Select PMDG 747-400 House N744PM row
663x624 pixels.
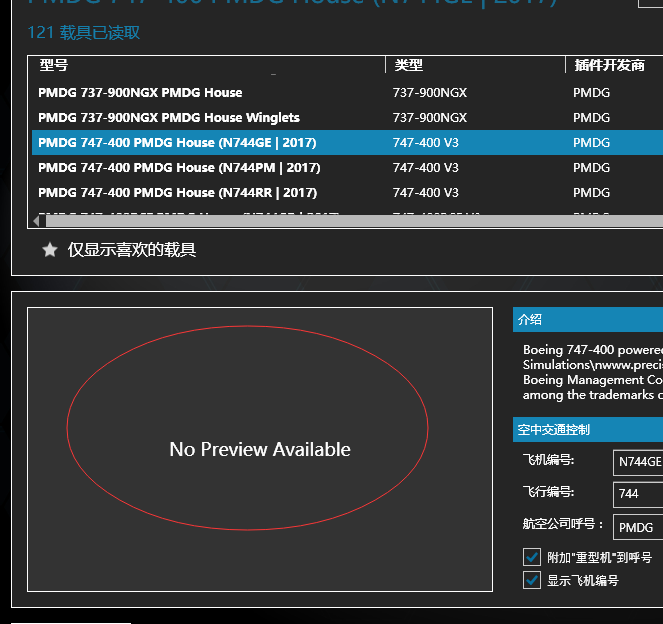point(347,167)
